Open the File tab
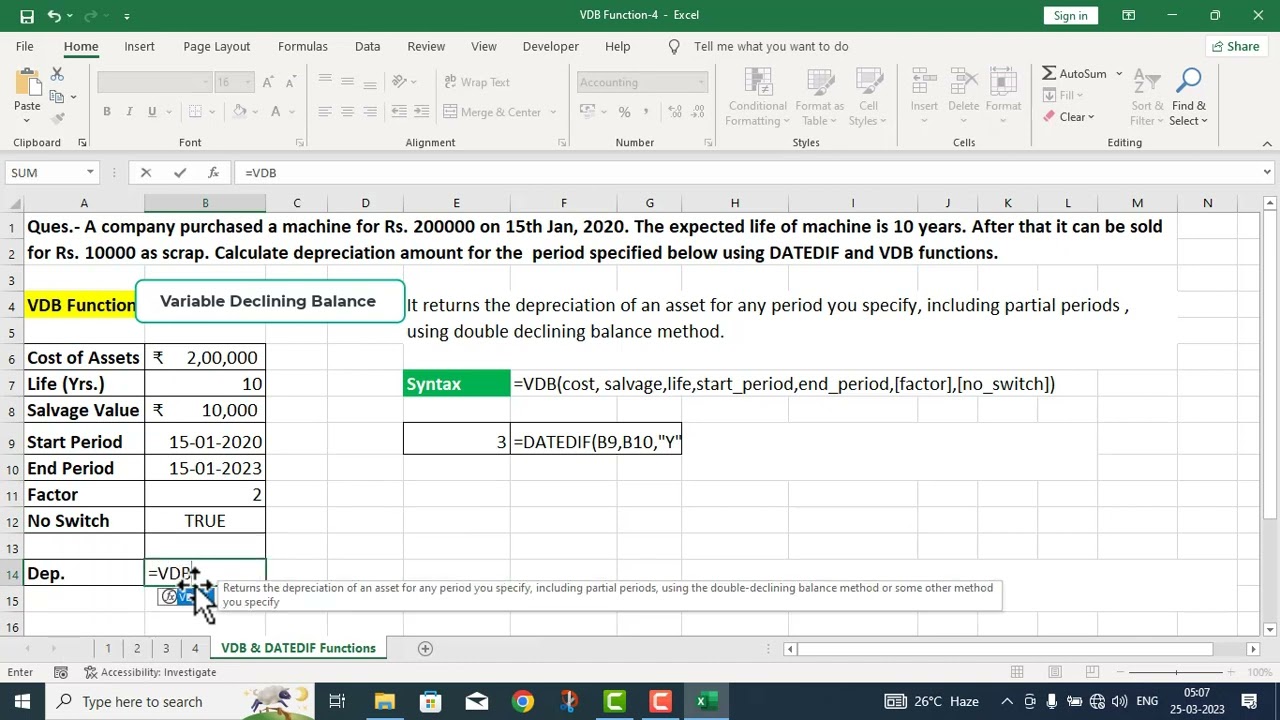 pyautogui.click(x=24, y=46)
